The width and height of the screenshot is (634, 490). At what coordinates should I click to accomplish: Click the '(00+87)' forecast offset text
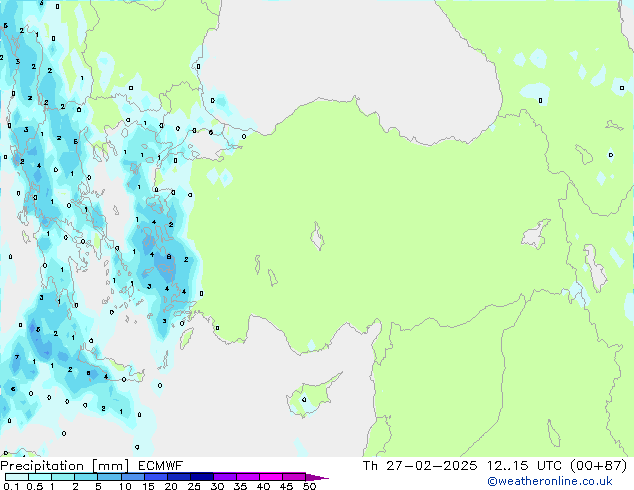click(x=598, y=466)
